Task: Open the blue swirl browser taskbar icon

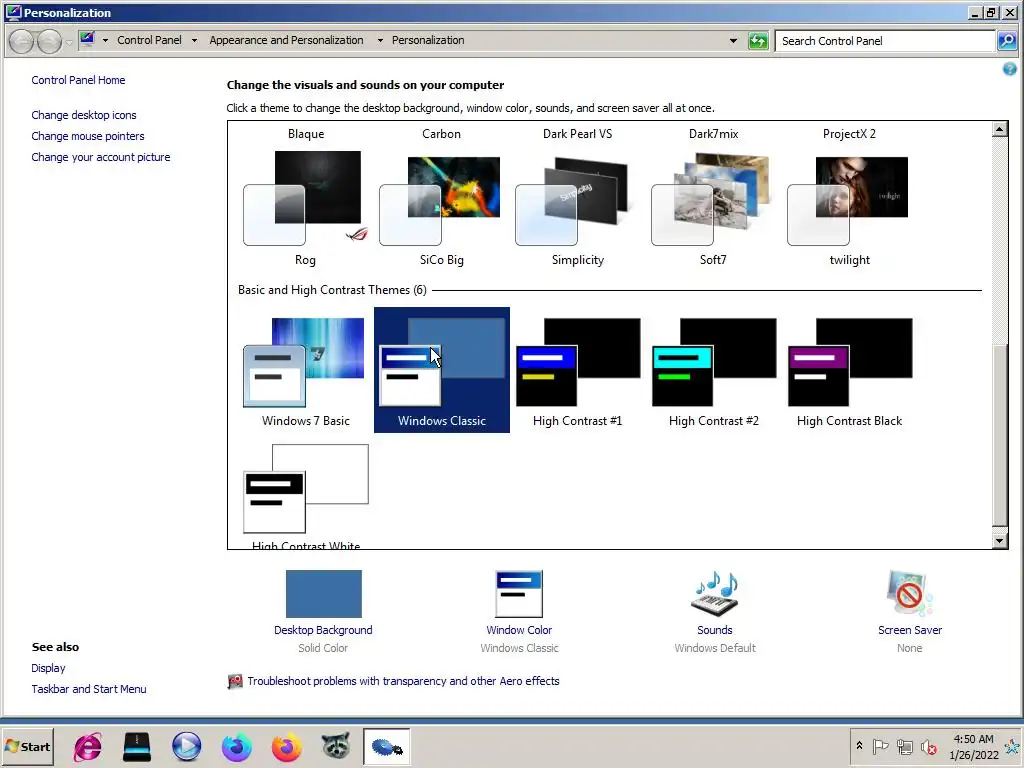Action: click(236, 746)
